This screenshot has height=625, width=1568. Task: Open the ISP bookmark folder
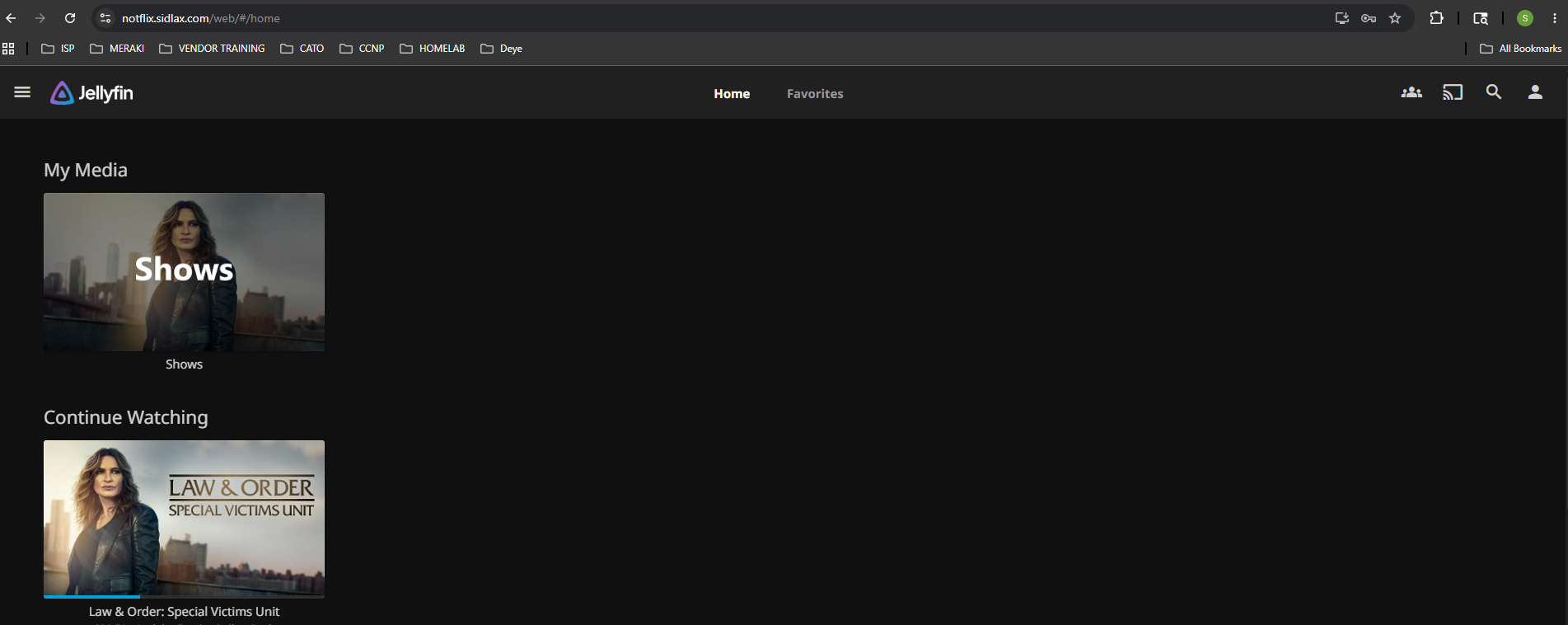58,49
